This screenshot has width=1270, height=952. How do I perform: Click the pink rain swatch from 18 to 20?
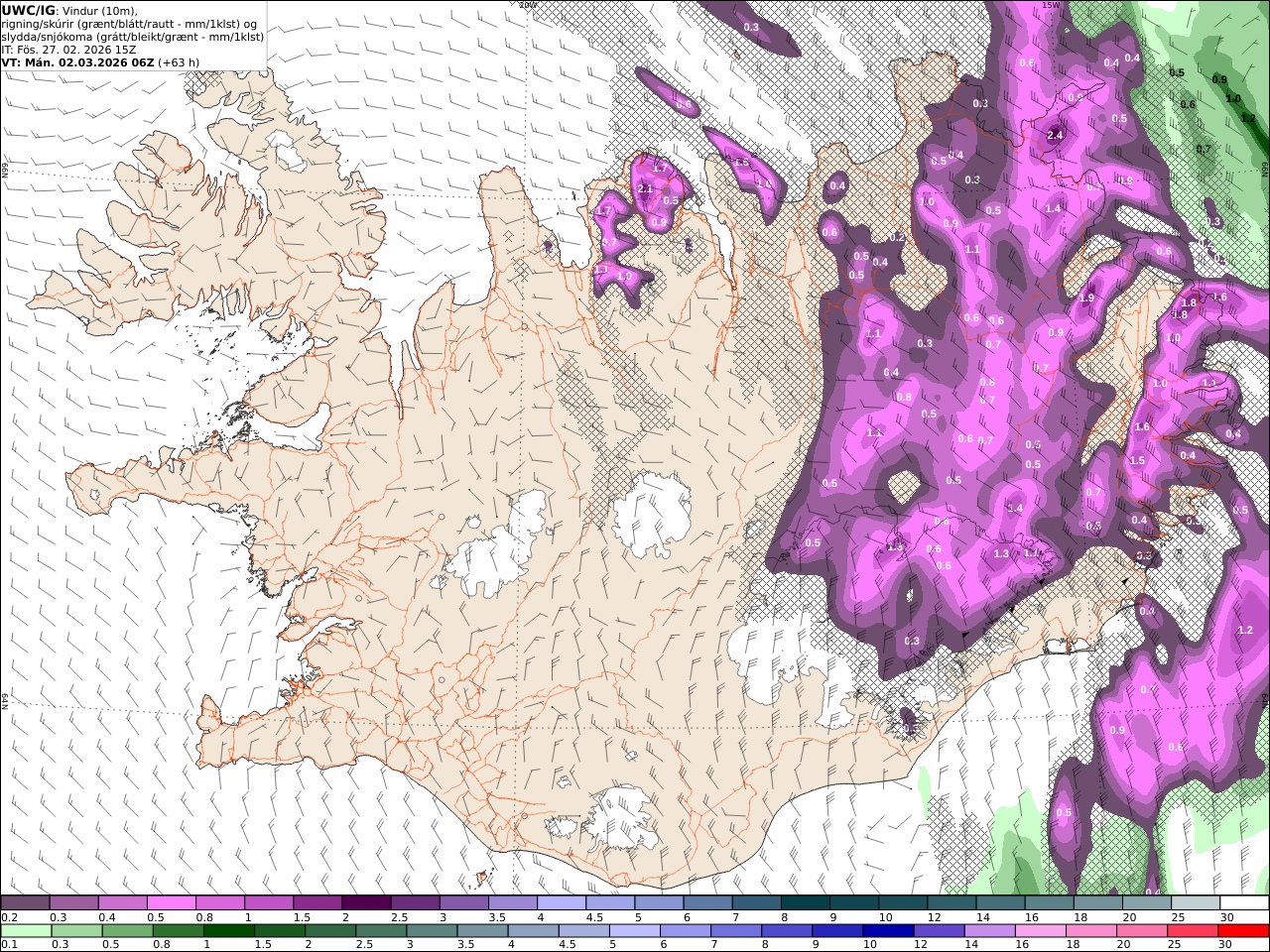pyautogui.click(x=1091, y=931)
